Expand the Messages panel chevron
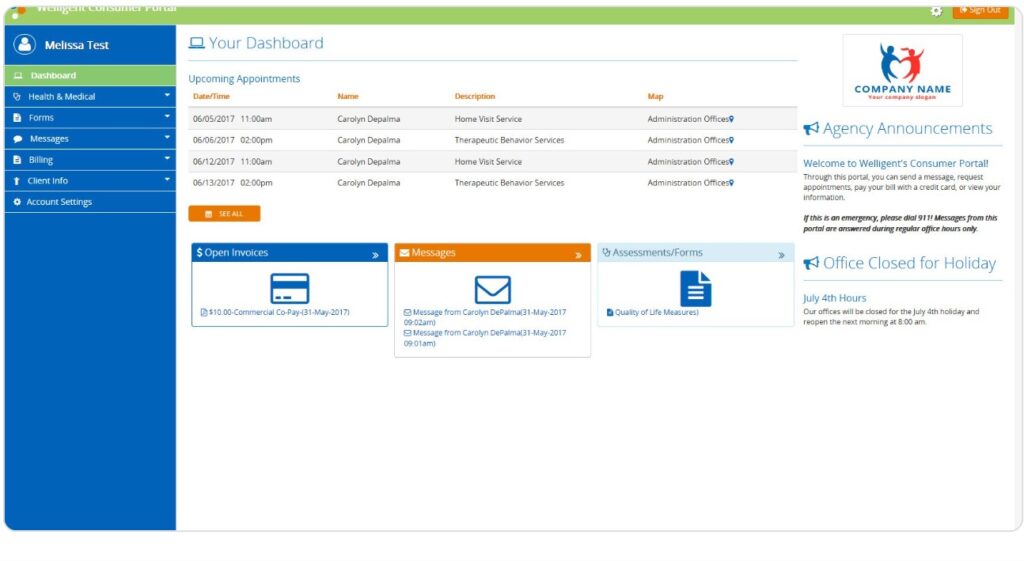The width and height of the screenshot is (1024, 561). pos(578,255)
